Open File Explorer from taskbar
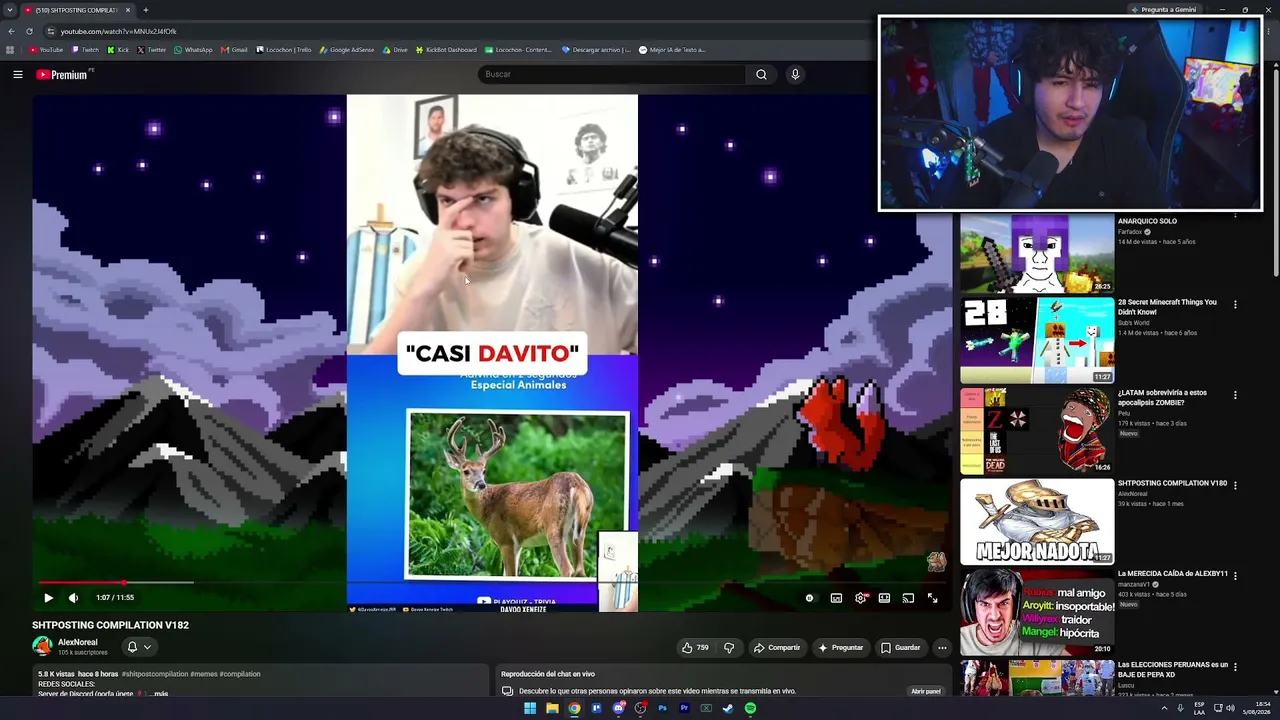Viewport: 1280px width, 720px height. (x=552, y=708)
